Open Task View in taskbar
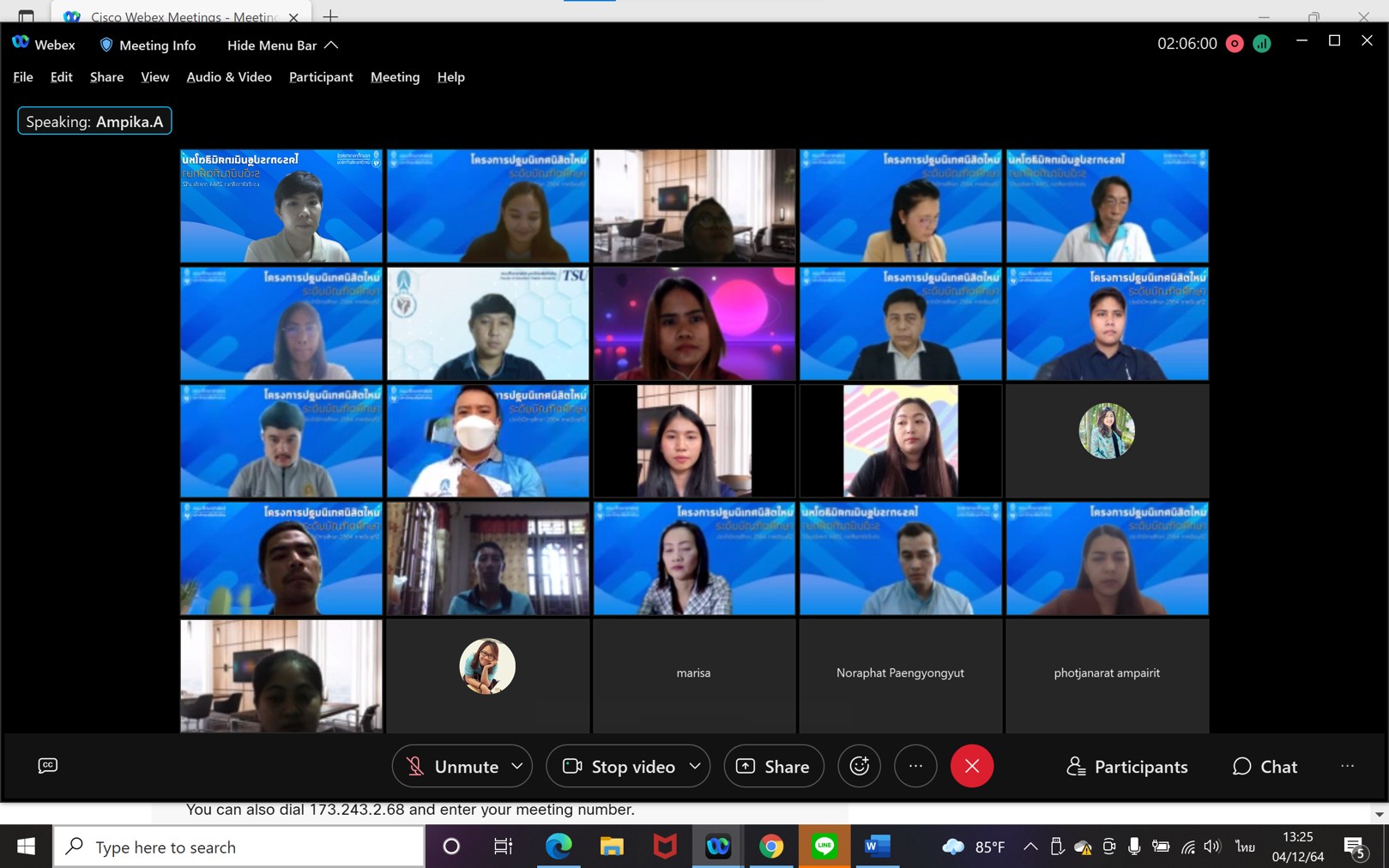The image size is (1389, 868). pyautogui.click(x=504, y=847)
